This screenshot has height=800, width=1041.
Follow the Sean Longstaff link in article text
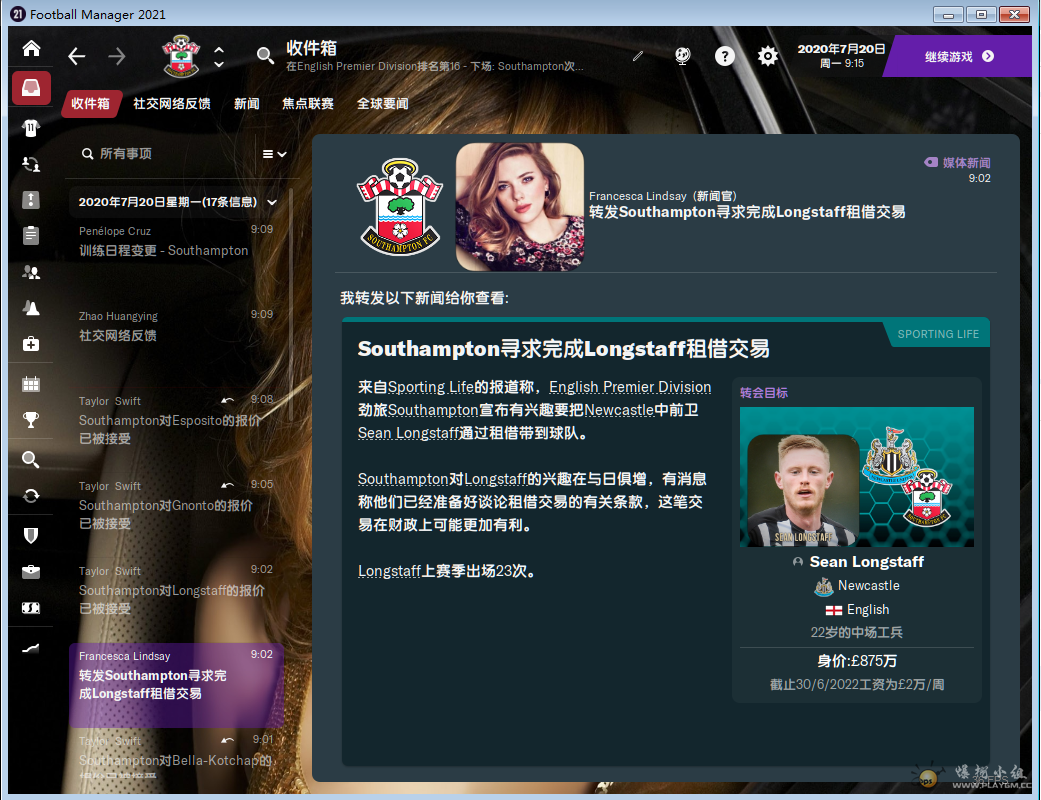[408, 434]
